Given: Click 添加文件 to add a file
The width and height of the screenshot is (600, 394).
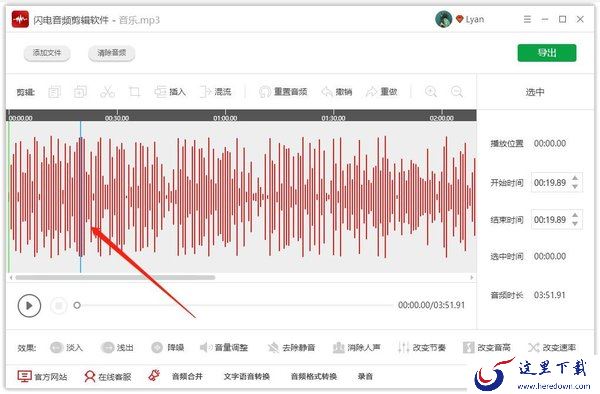Looking at the screenshot, I should 47,53.
